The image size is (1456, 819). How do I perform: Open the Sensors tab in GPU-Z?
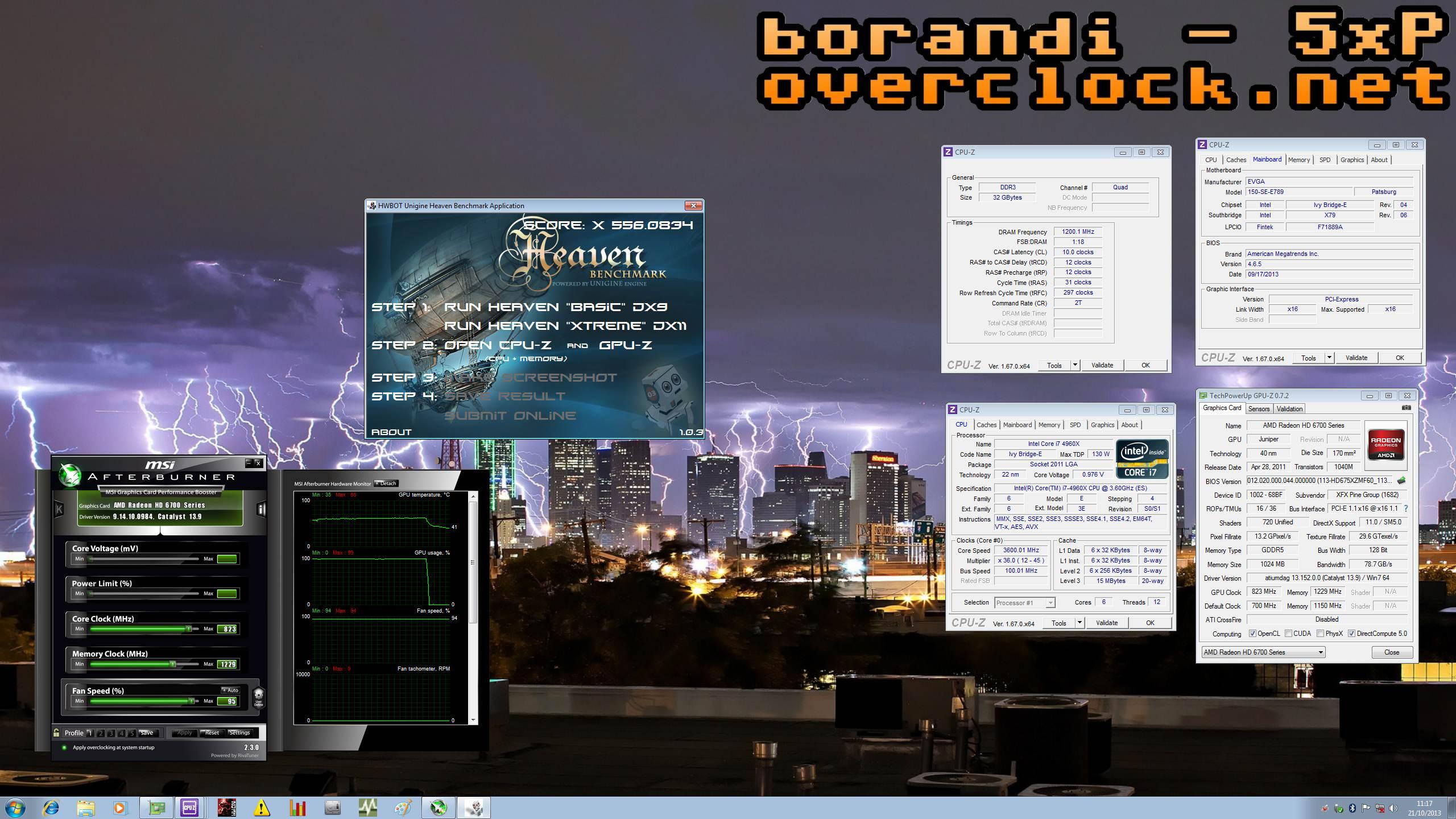pos(1259,409)
